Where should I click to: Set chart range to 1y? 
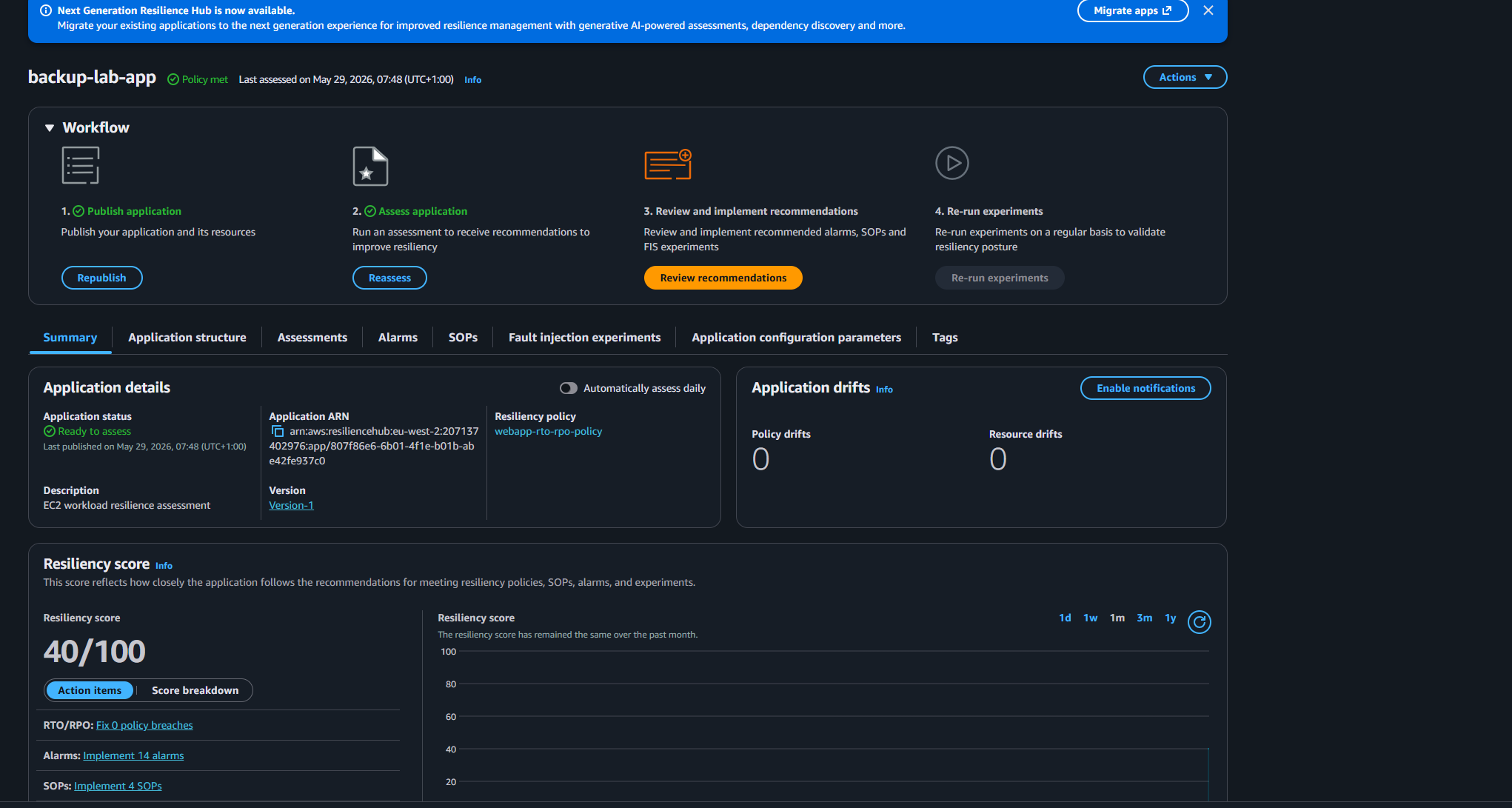point(1171,618)
